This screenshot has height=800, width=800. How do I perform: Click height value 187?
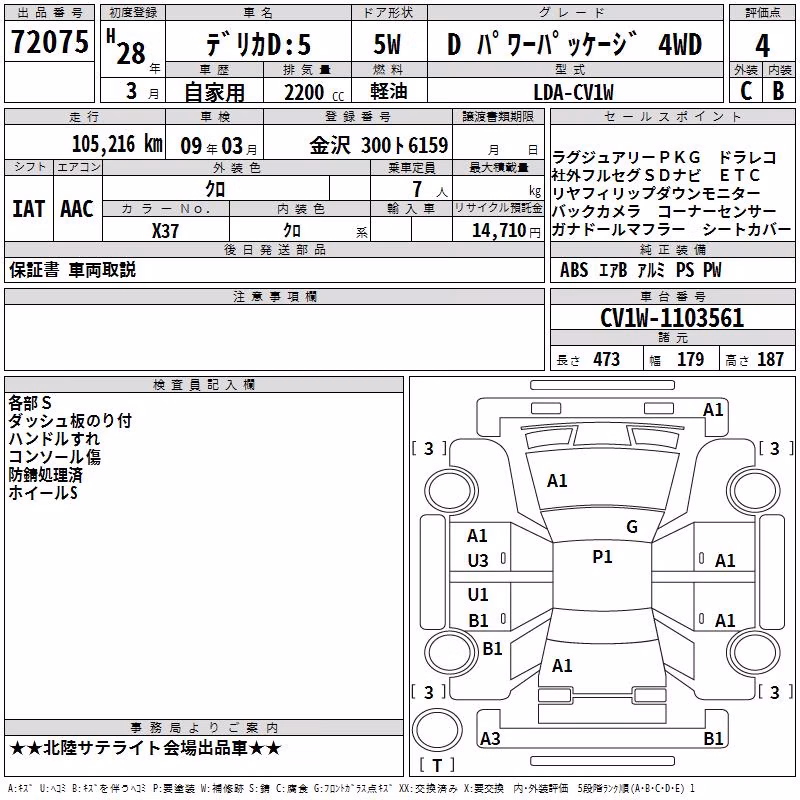click(770, 359)
